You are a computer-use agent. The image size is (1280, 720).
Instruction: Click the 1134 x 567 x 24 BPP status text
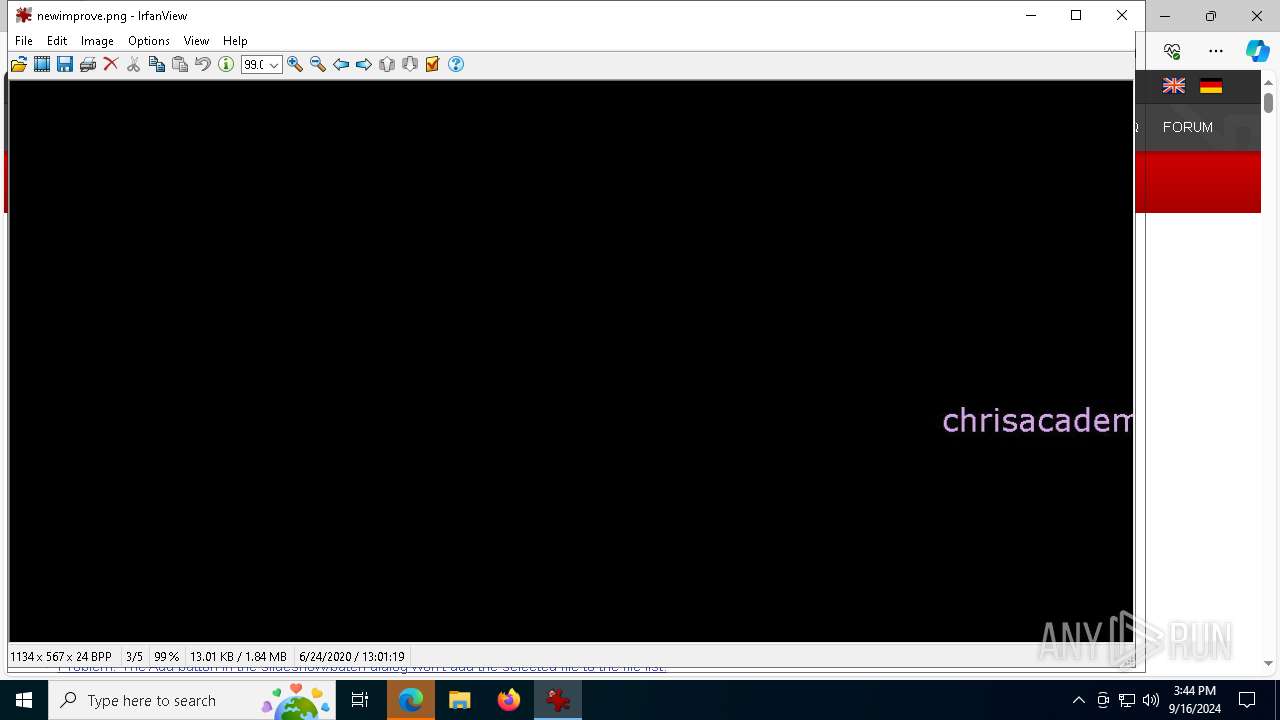pyautogui.click(x=61, y=657)
